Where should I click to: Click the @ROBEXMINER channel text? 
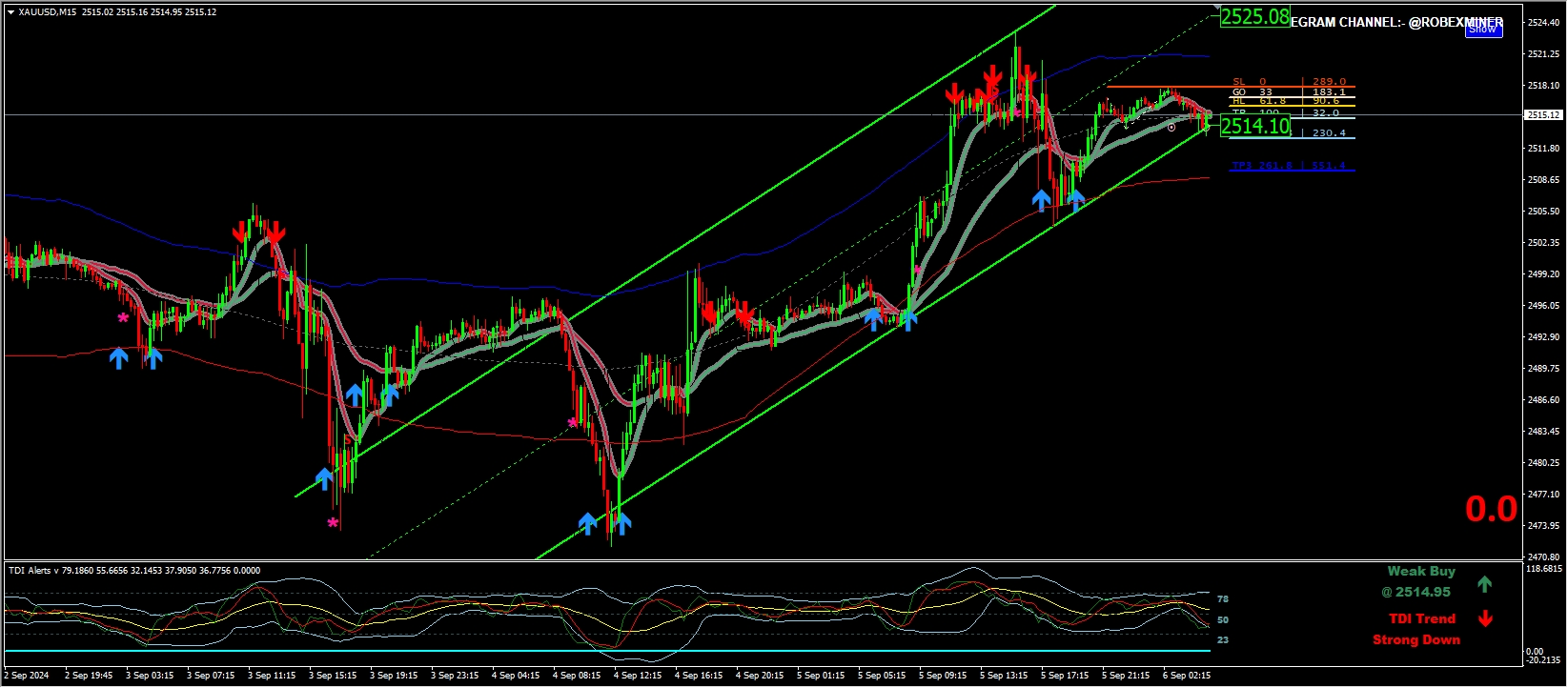(x=1456, y=22)
